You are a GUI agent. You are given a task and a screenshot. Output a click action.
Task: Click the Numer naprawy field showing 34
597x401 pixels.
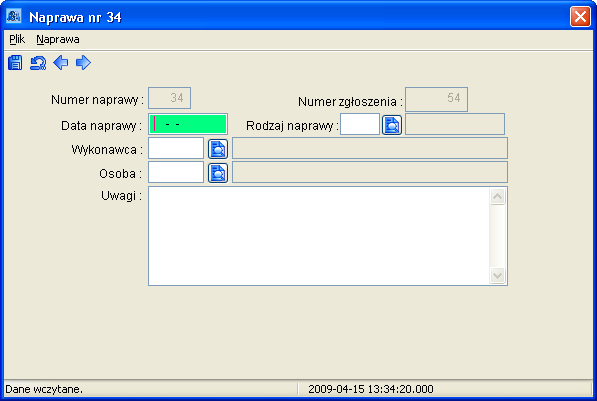click(x=169, y=98)
